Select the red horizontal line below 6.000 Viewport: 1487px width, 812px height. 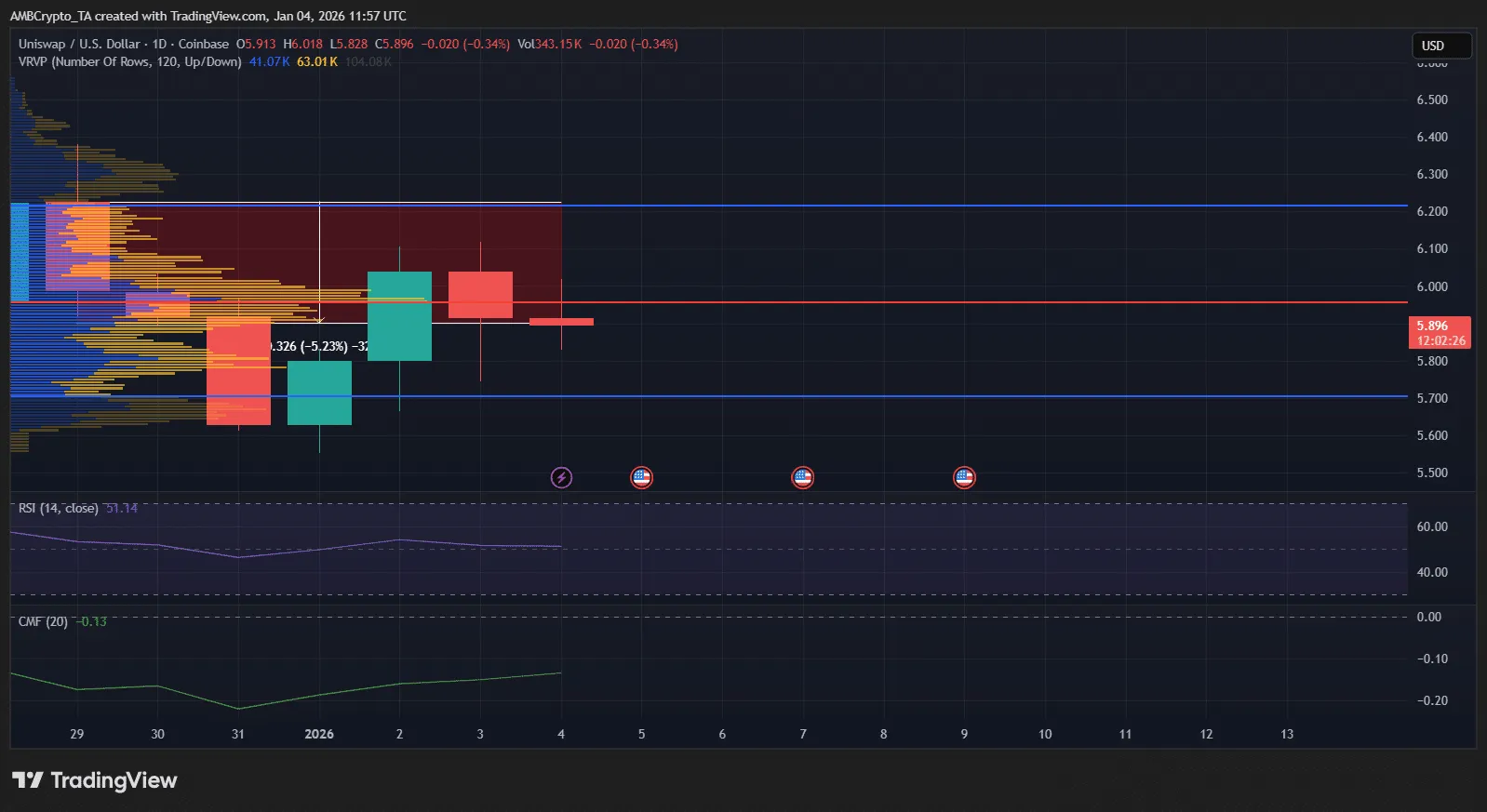(931, 302)
